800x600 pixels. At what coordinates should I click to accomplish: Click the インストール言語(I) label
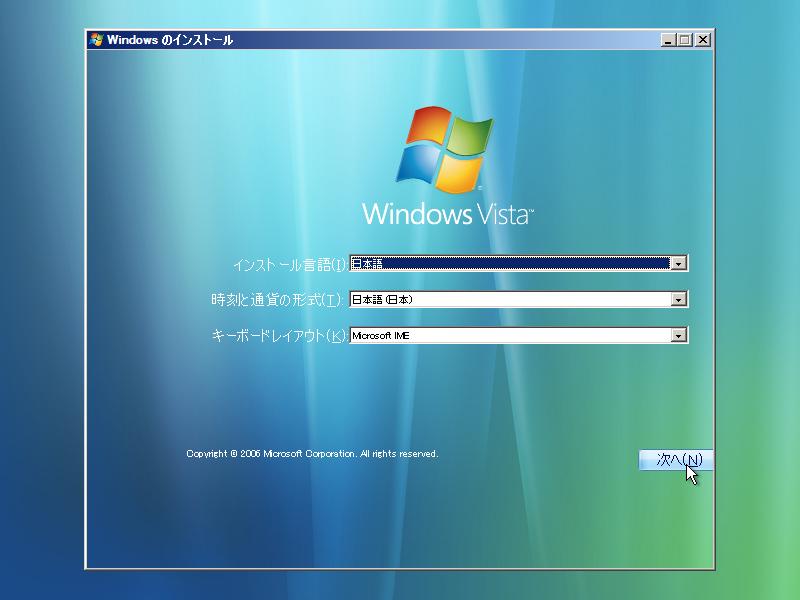tap(290, 265)
